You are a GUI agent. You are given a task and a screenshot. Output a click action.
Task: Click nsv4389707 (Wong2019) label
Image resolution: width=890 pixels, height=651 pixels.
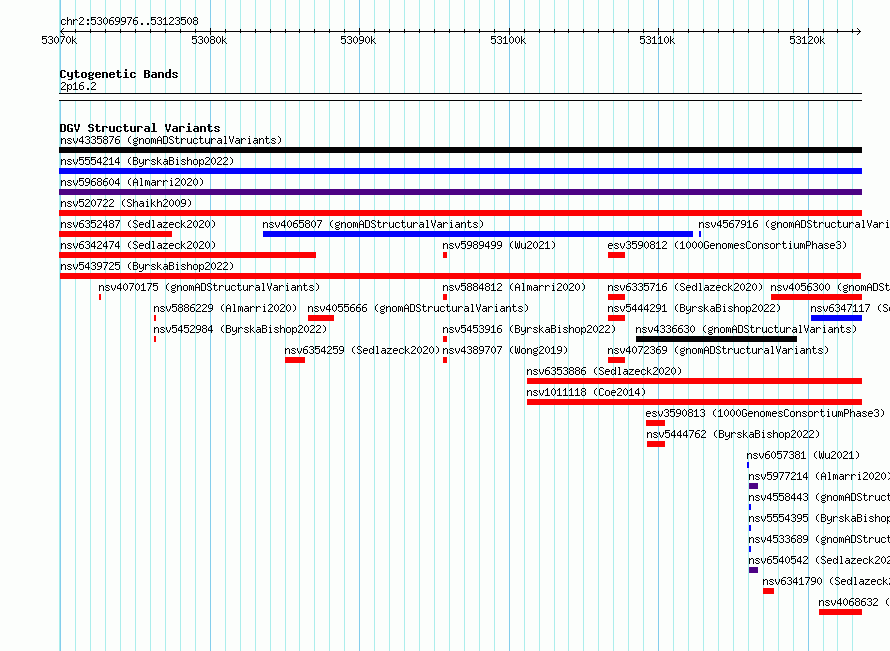tap(505, 350)
